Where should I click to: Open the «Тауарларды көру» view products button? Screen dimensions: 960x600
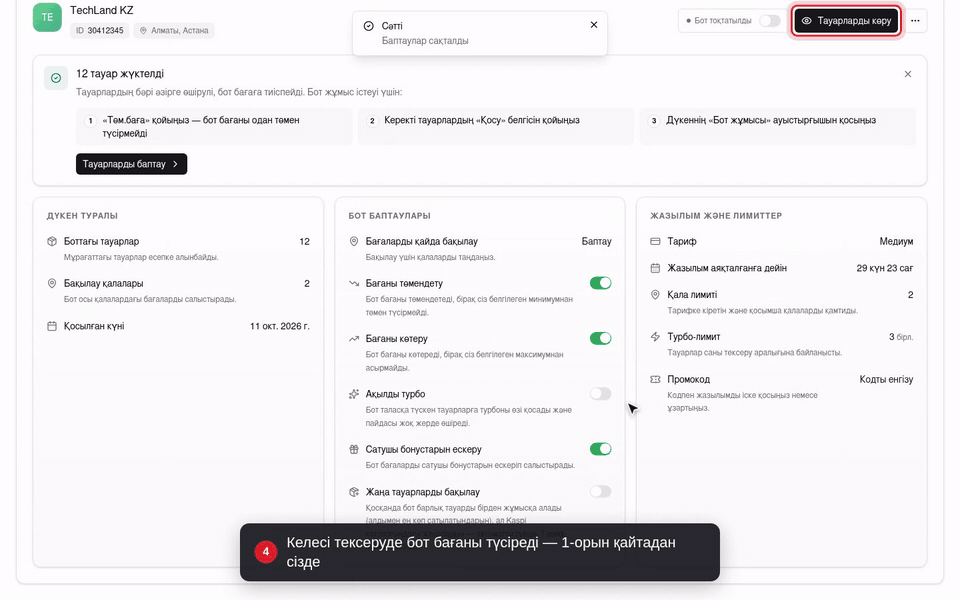pos(847,21)
